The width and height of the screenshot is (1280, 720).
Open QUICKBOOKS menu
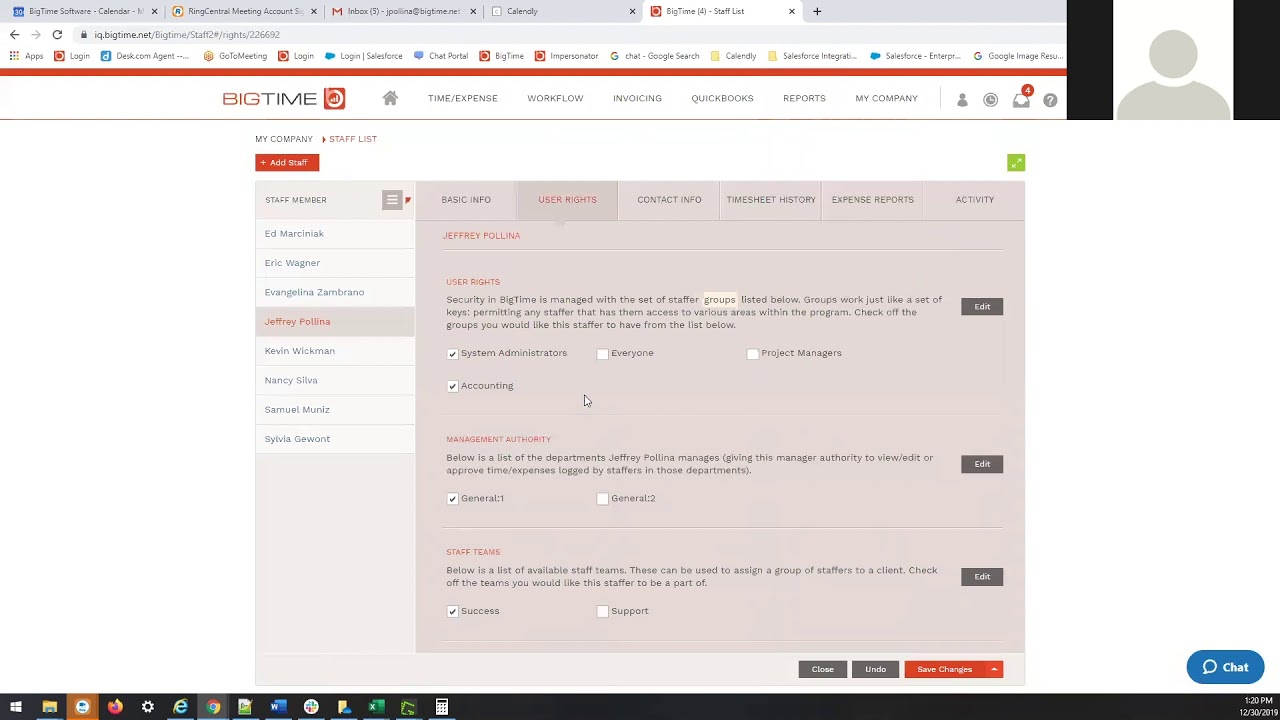(722, 98)
